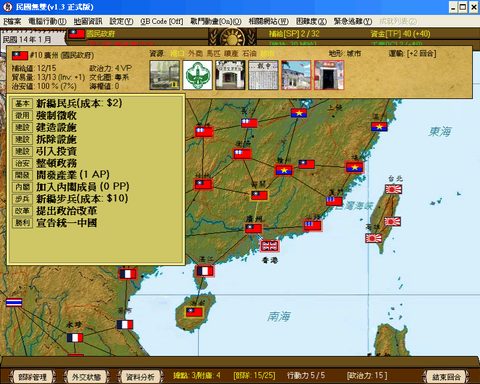
Task: Select the French flag near 永珍
Action: [x=75, y=338]
